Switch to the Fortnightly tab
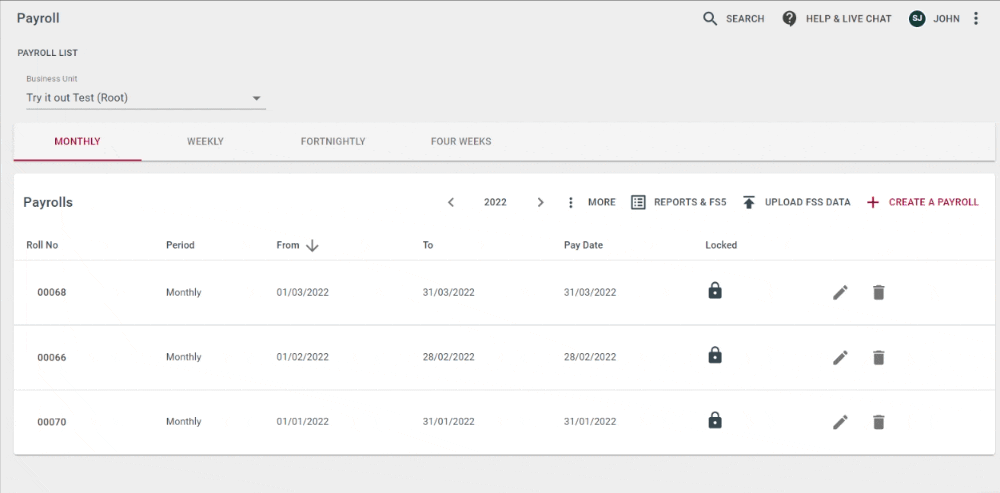This screenshot has height=493, width=1000. coord(333,142)
